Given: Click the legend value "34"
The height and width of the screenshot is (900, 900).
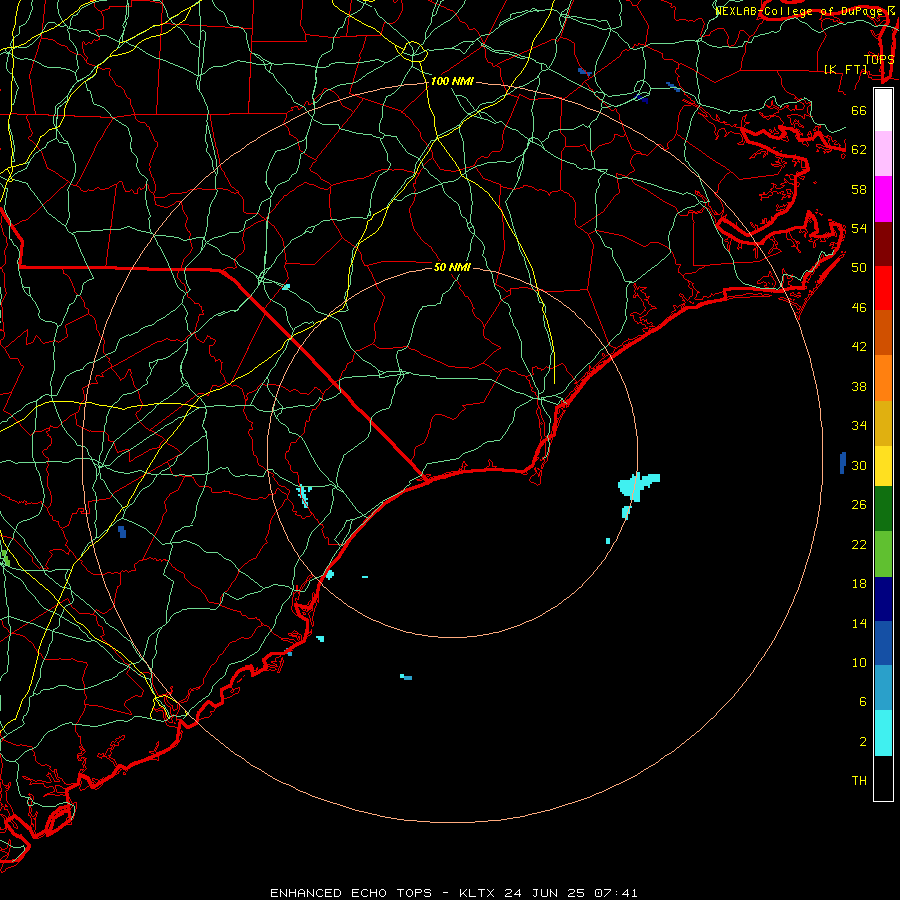Looking at the screenshot, I should click(859, 426).
